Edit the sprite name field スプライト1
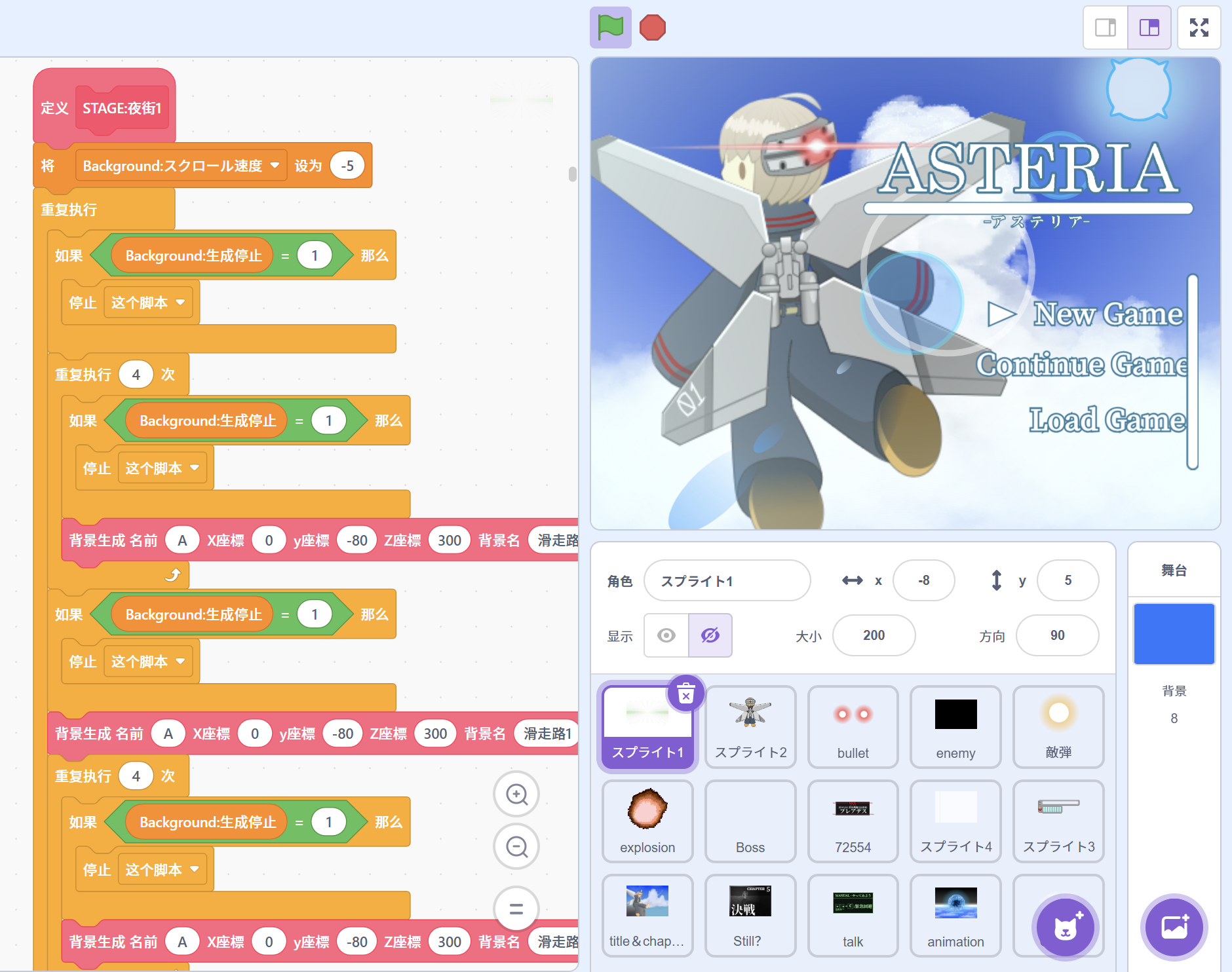 pyautogui.click(x=727, y=580)
